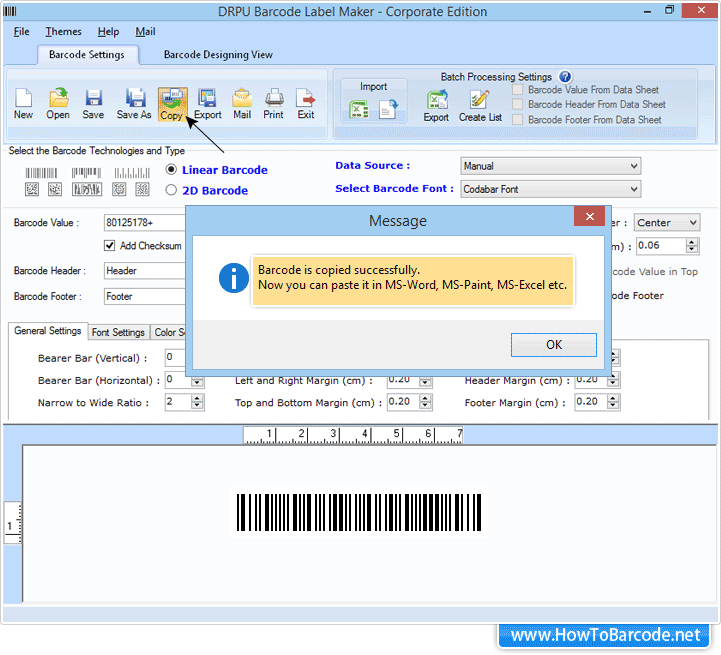Click OK in the Message dialog
The image size is (721, 655).
(554, 345)
